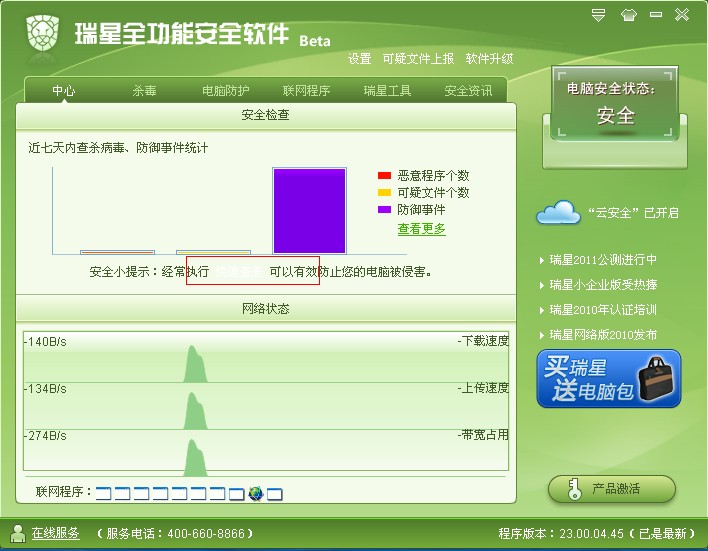Click the red 恶意程序个数 legend swatch
Image resolution: width=708 pixels, height=551 pixels.
tap(384, 175)
